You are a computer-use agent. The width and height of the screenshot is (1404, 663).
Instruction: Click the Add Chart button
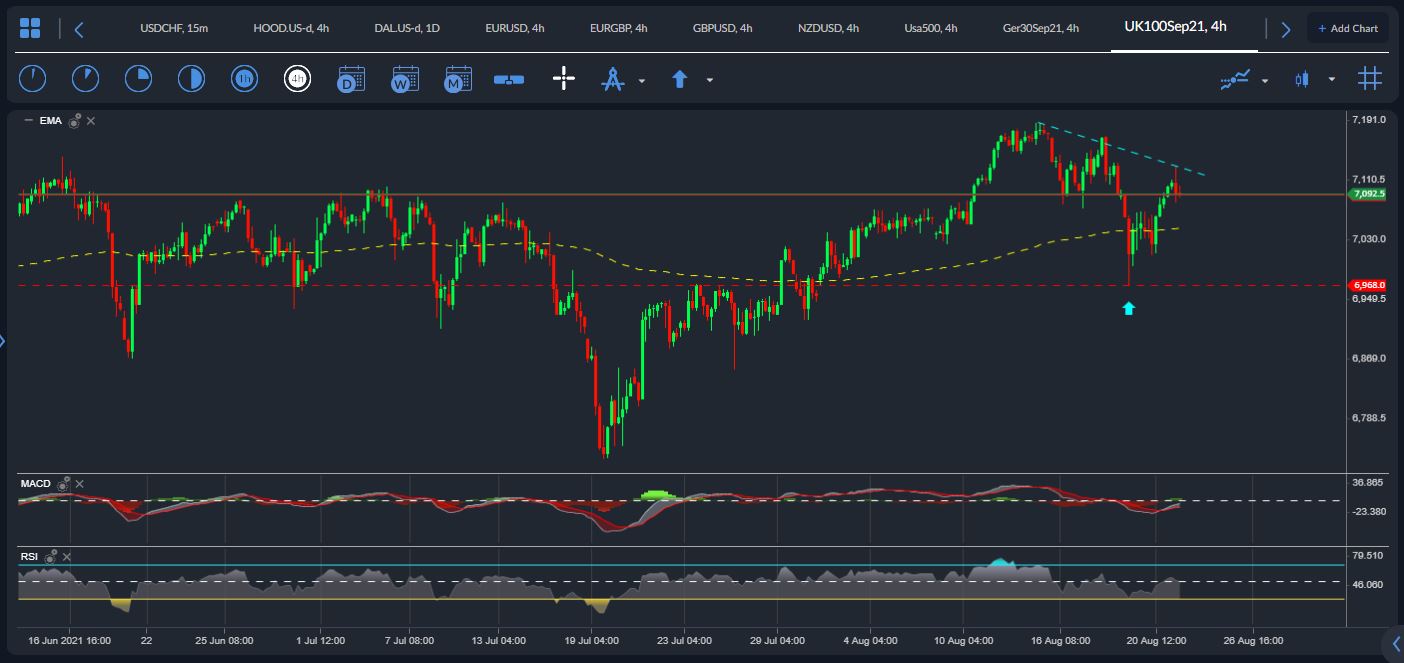click(1347, 28)
